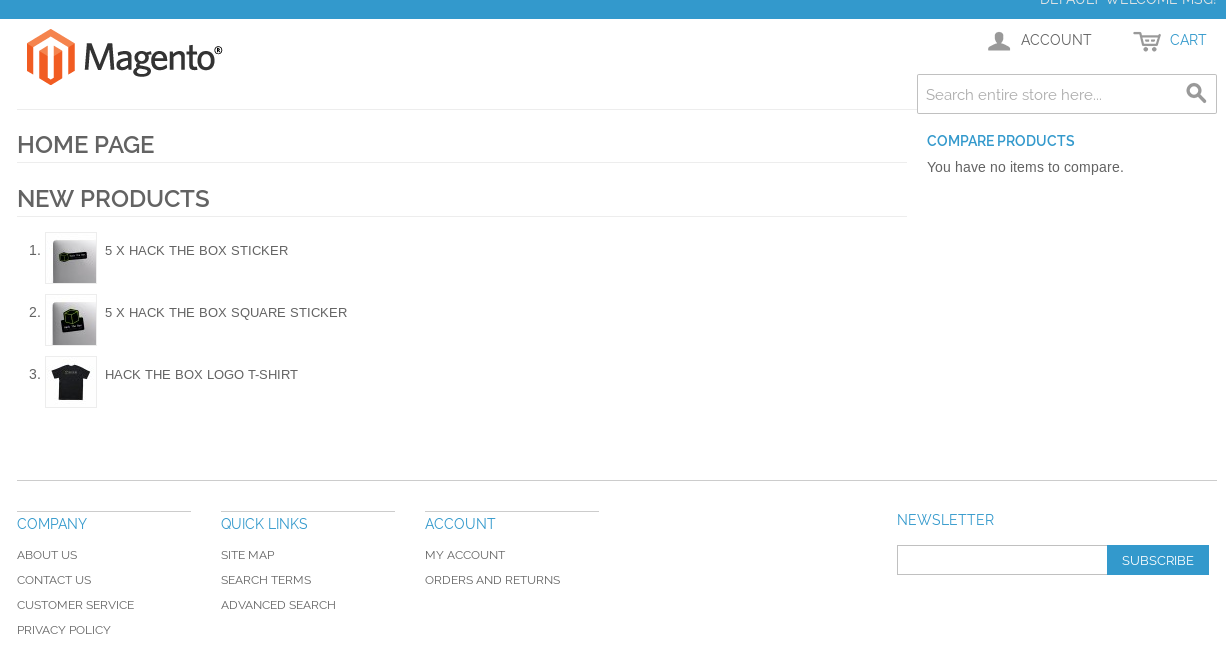Open the Contact Us link
The image size is (1226, 648).
point(54,580)
